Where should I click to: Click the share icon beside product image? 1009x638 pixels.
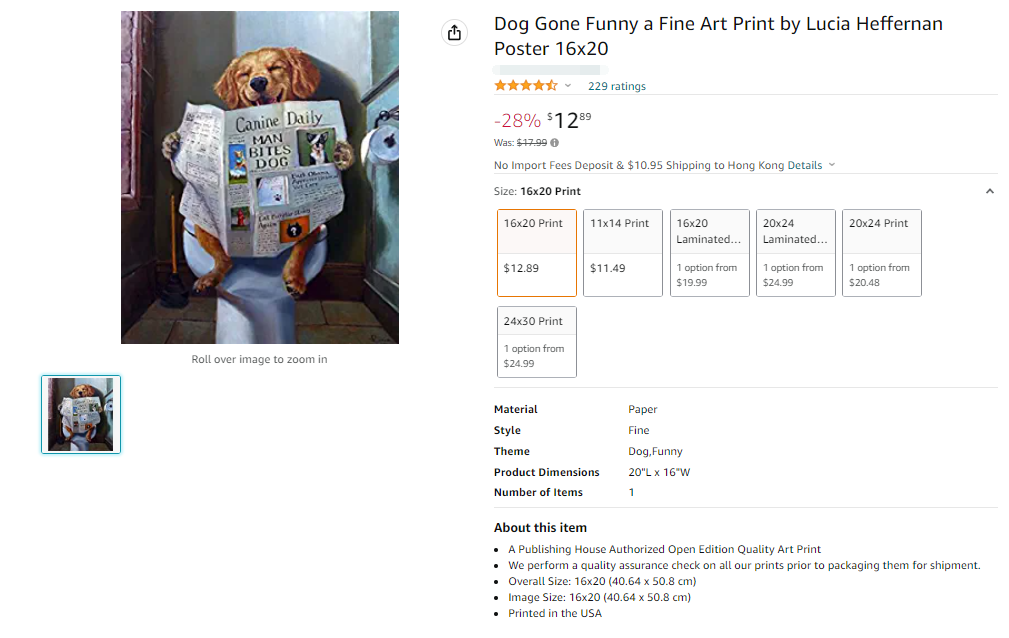(454, 33)
